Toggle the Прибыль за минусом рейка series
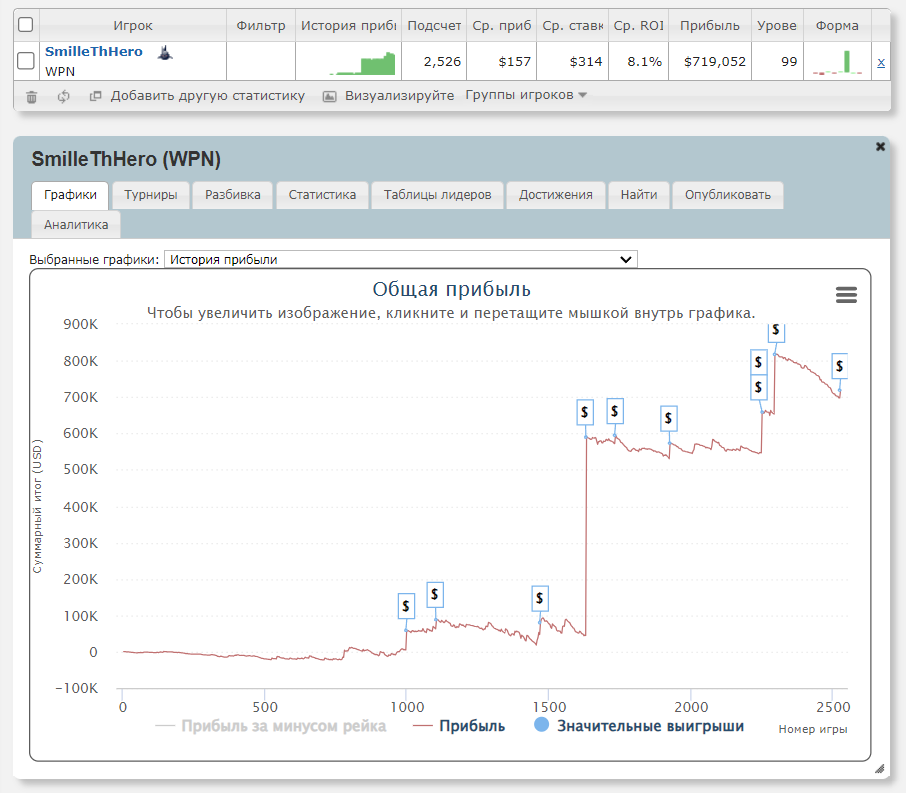The width and height of the screenshot is (906, 793). [271, 726]
